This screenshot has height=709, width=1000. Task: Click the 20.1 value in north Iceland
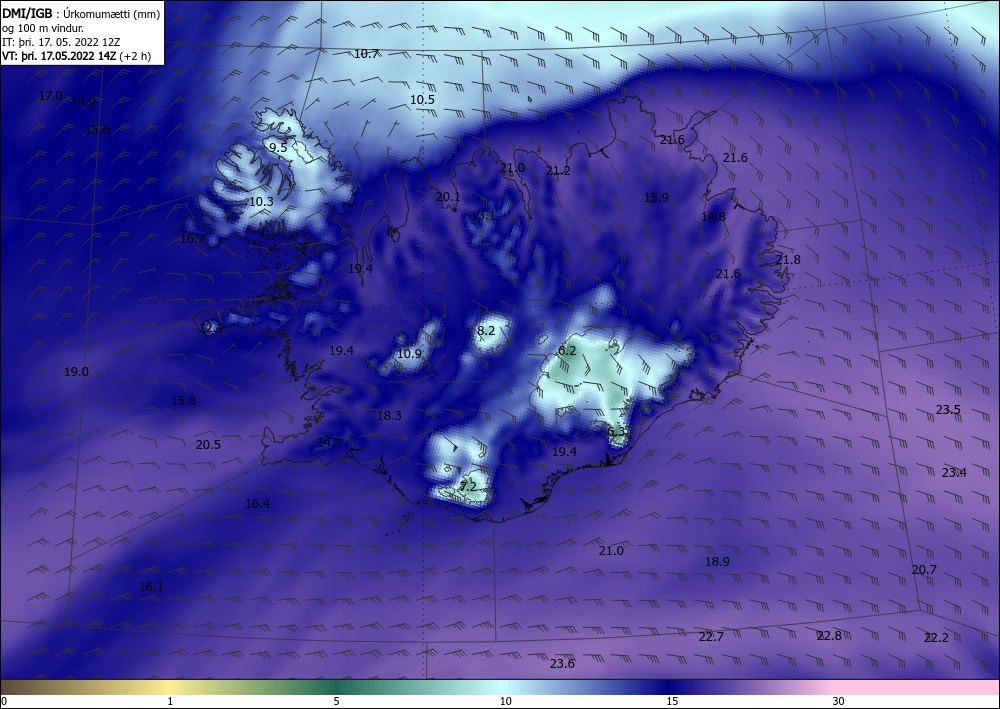[448, 197]
